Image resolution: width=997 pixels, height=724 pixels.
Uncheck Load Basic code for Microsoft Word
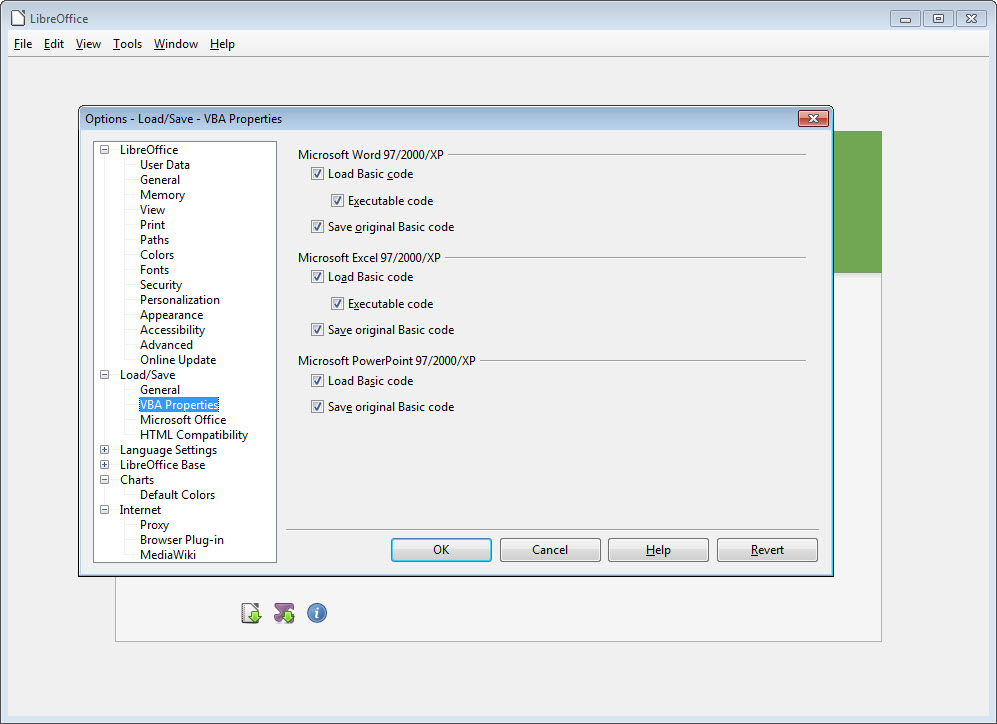[x=317, y=174]
